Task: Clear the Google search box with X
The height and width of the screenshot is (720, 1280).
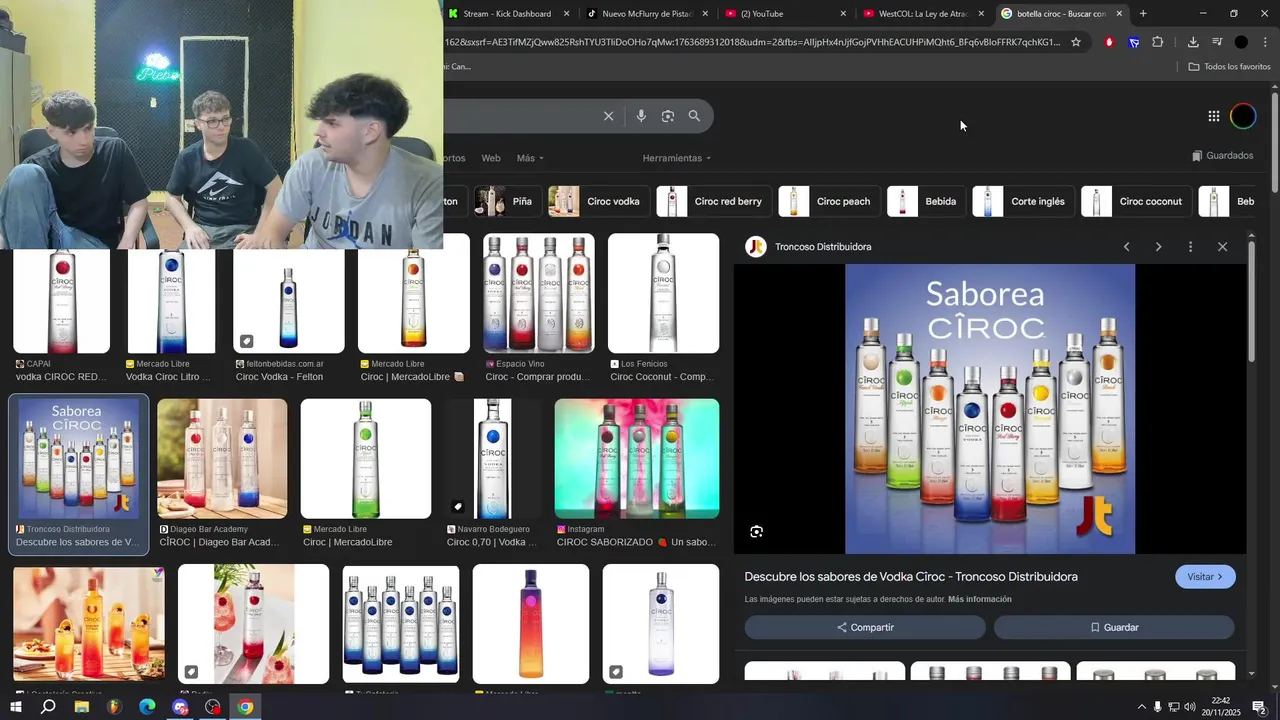Action: (608, 116)
